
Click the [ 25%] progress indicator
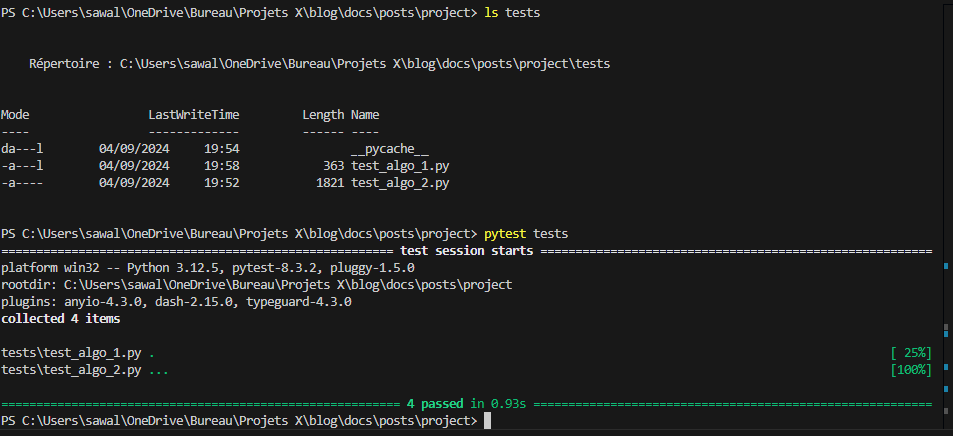pos(911,353)
